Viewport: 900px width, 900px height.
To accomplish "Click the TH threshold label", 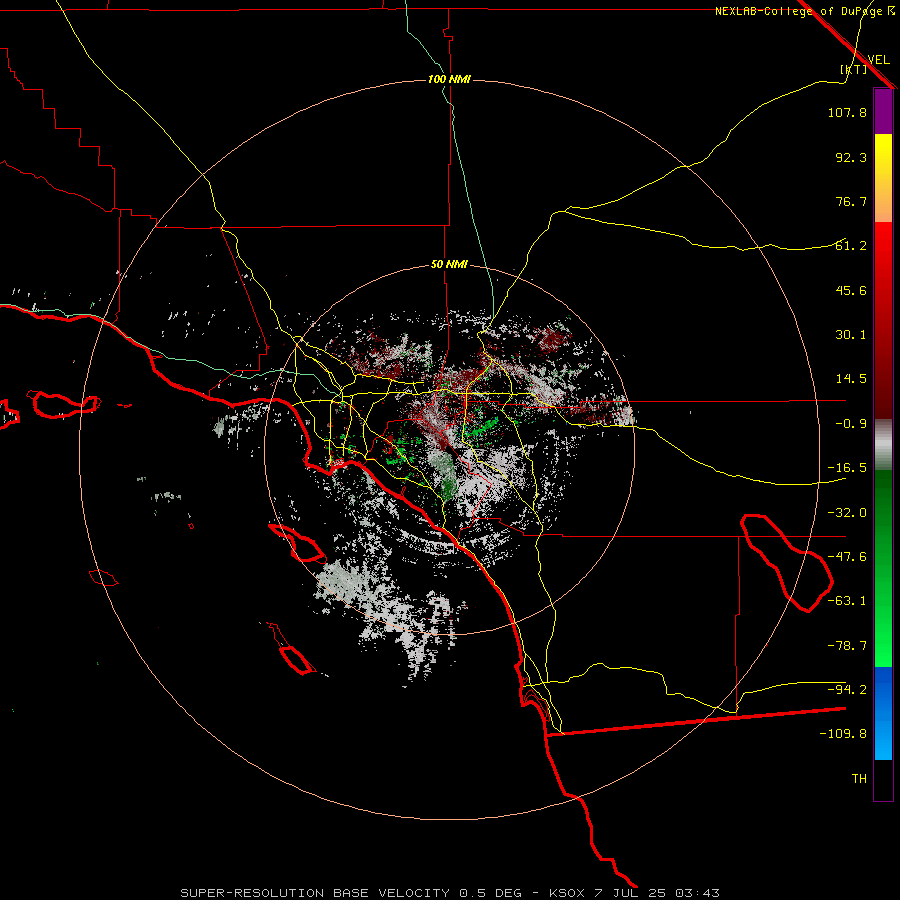I will [x=859, y=779].
